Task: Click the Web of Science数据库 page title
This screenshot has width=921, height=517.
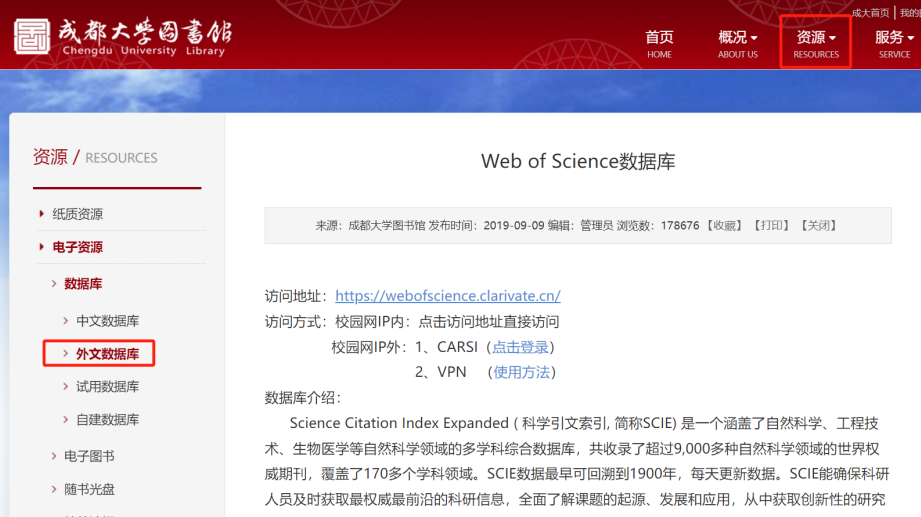Action: tap(578, 161)
